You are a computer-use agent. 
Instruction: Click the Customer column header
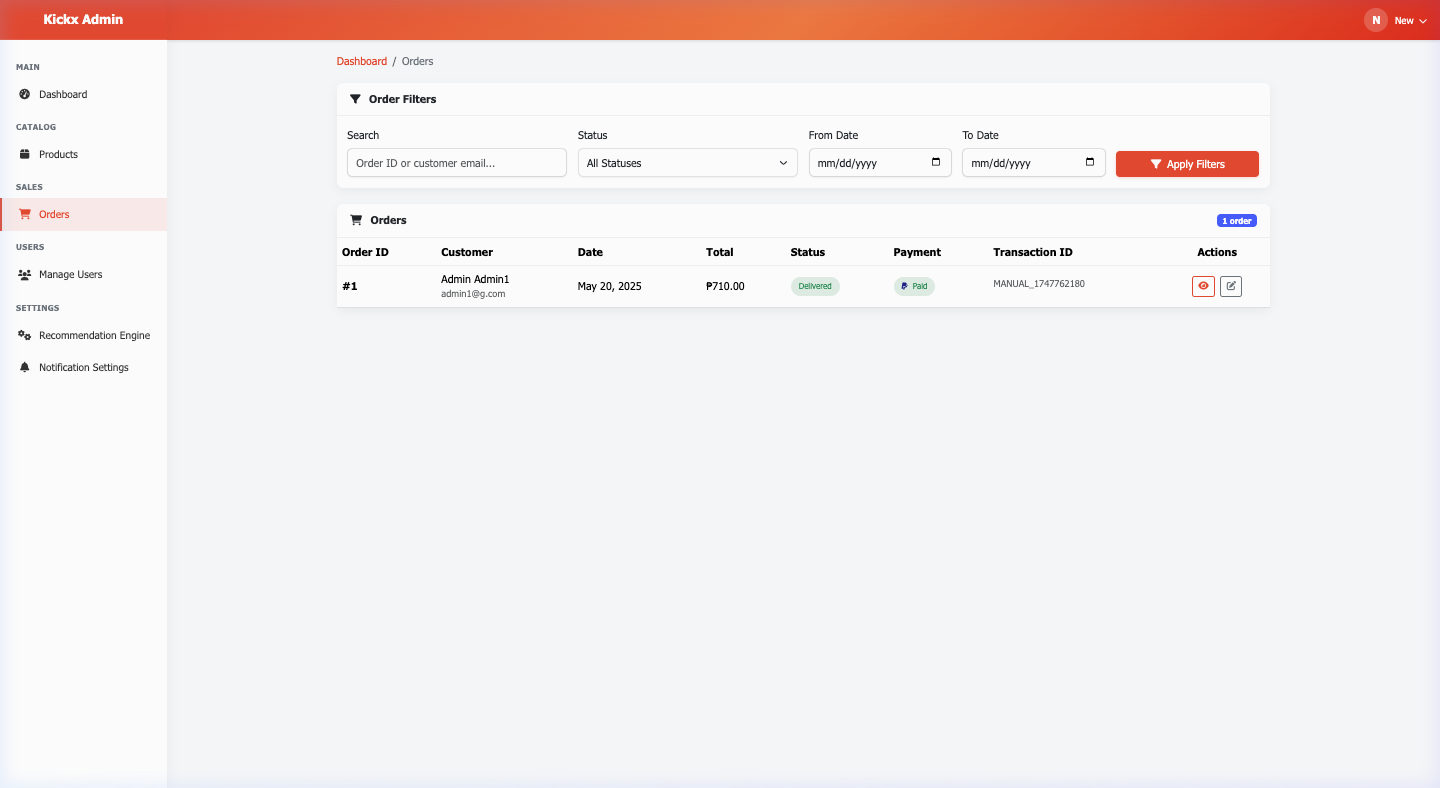tap(467, 252)
